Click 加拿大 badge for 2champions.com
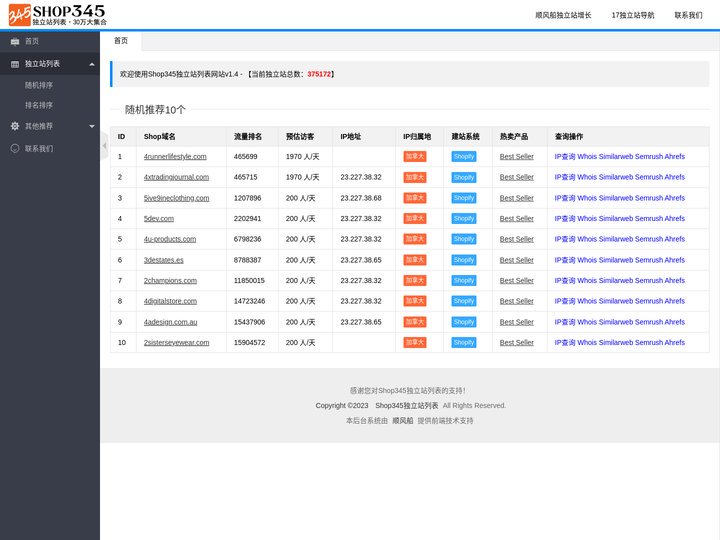 tap(415, 281)
